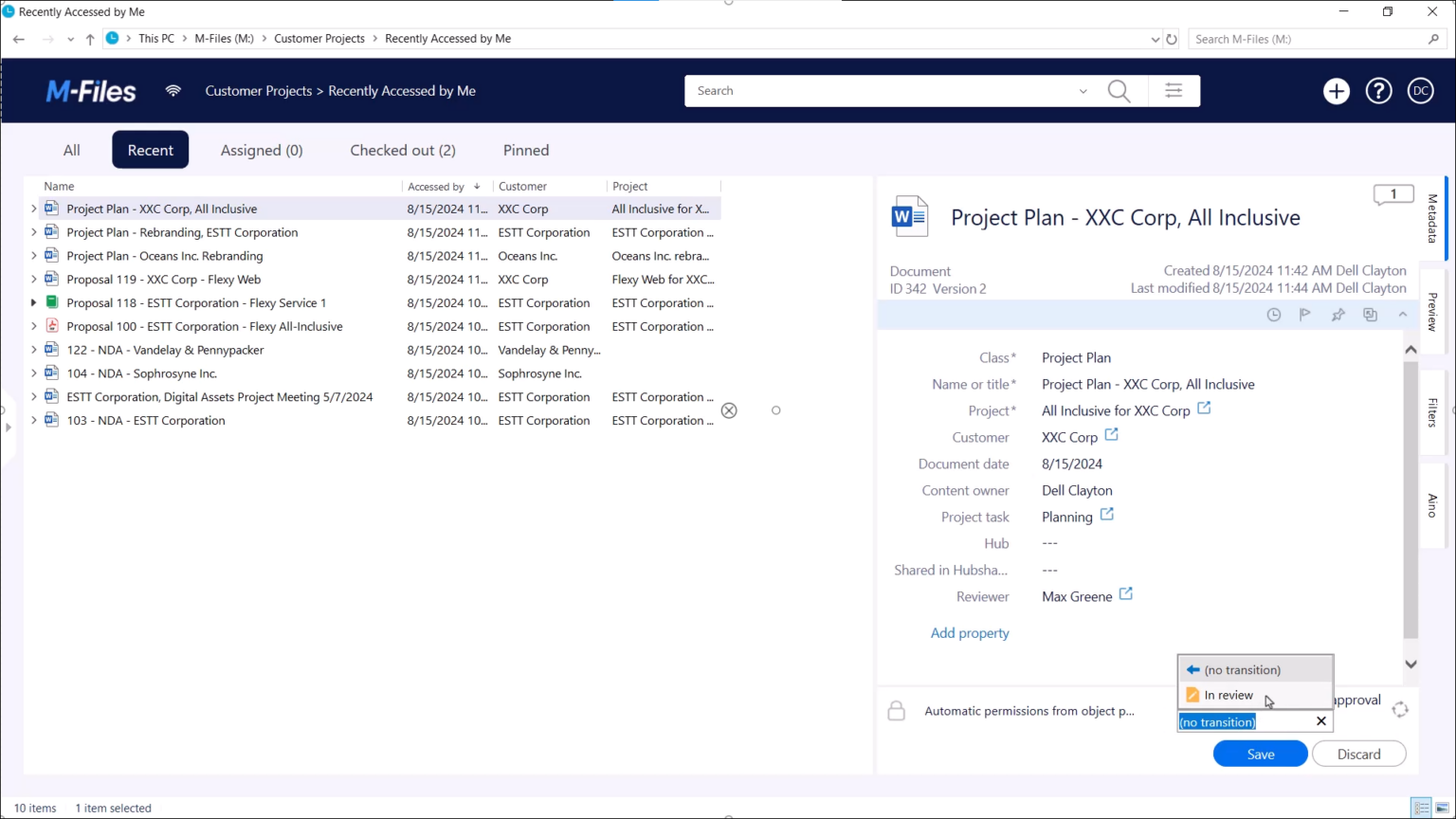Screen dimensions: 1456x819
Task: Pin the document with the pushpin icon
Action: [x=1338, y=315]
